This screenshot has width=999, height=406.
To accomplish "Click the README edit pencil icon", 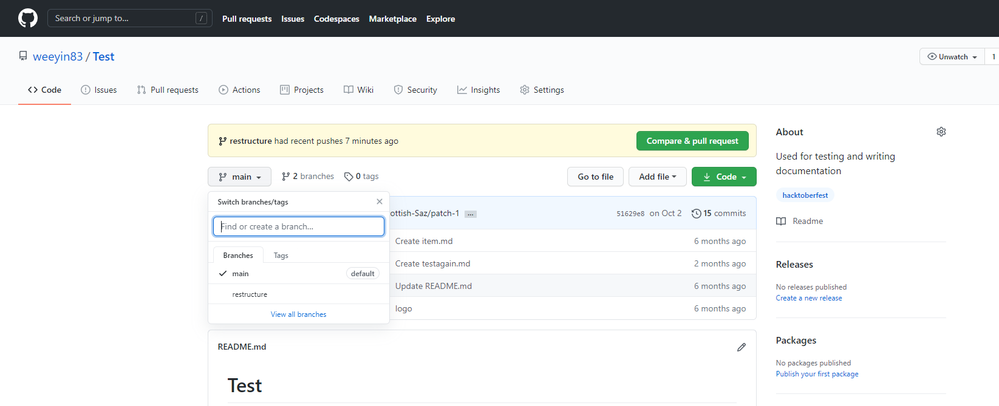I will pos(741,347).
